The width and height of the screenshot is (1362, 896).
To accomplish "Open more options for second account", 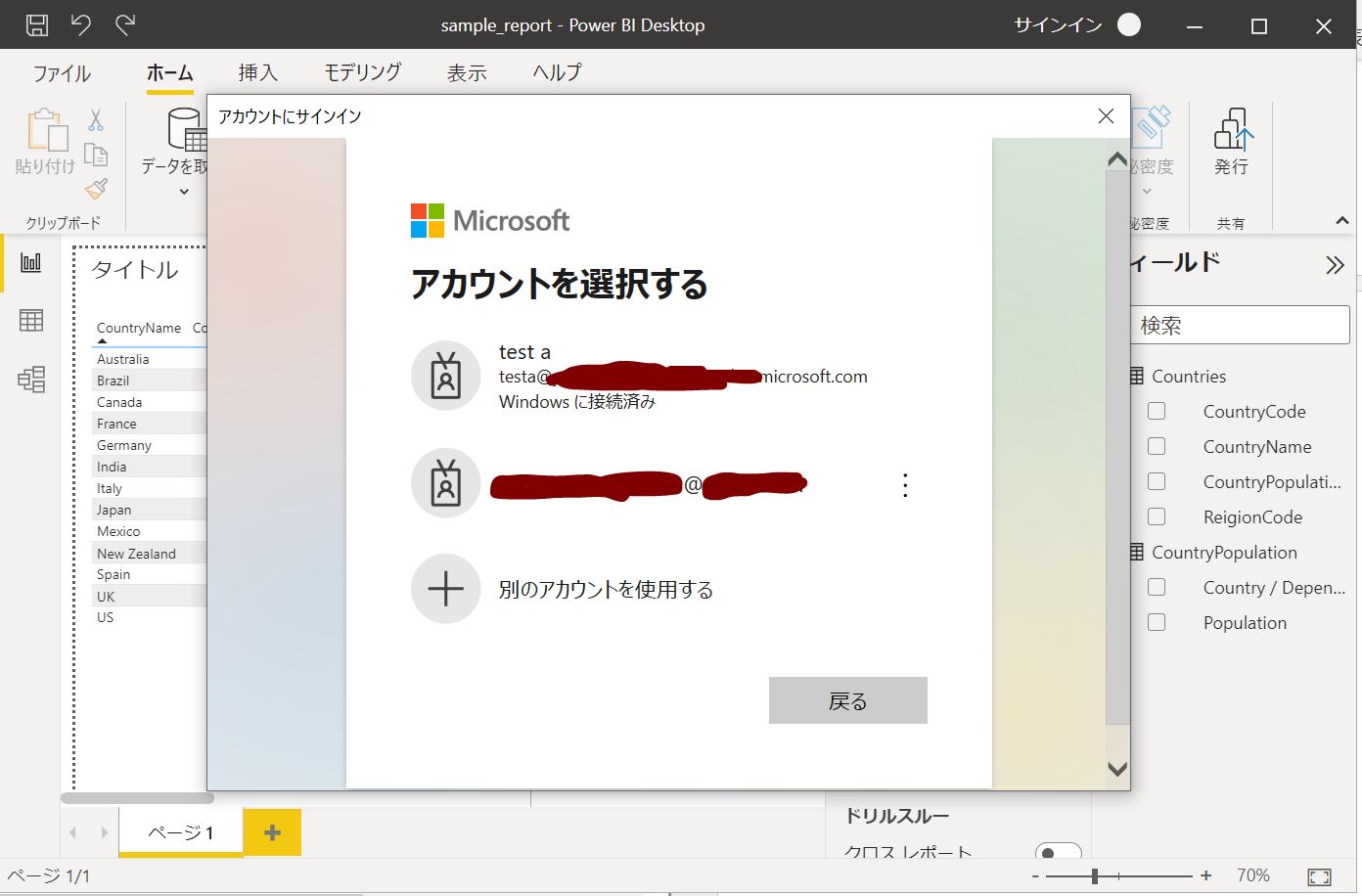I will tap(905, 485).
